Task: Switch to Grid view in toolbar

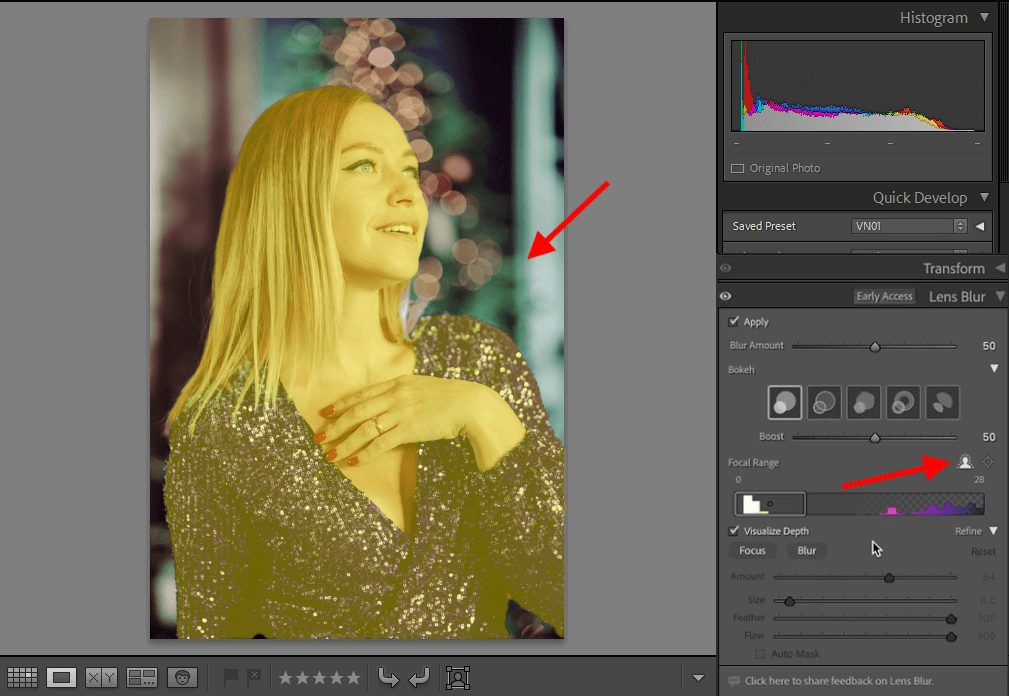Action: (23, 677)
